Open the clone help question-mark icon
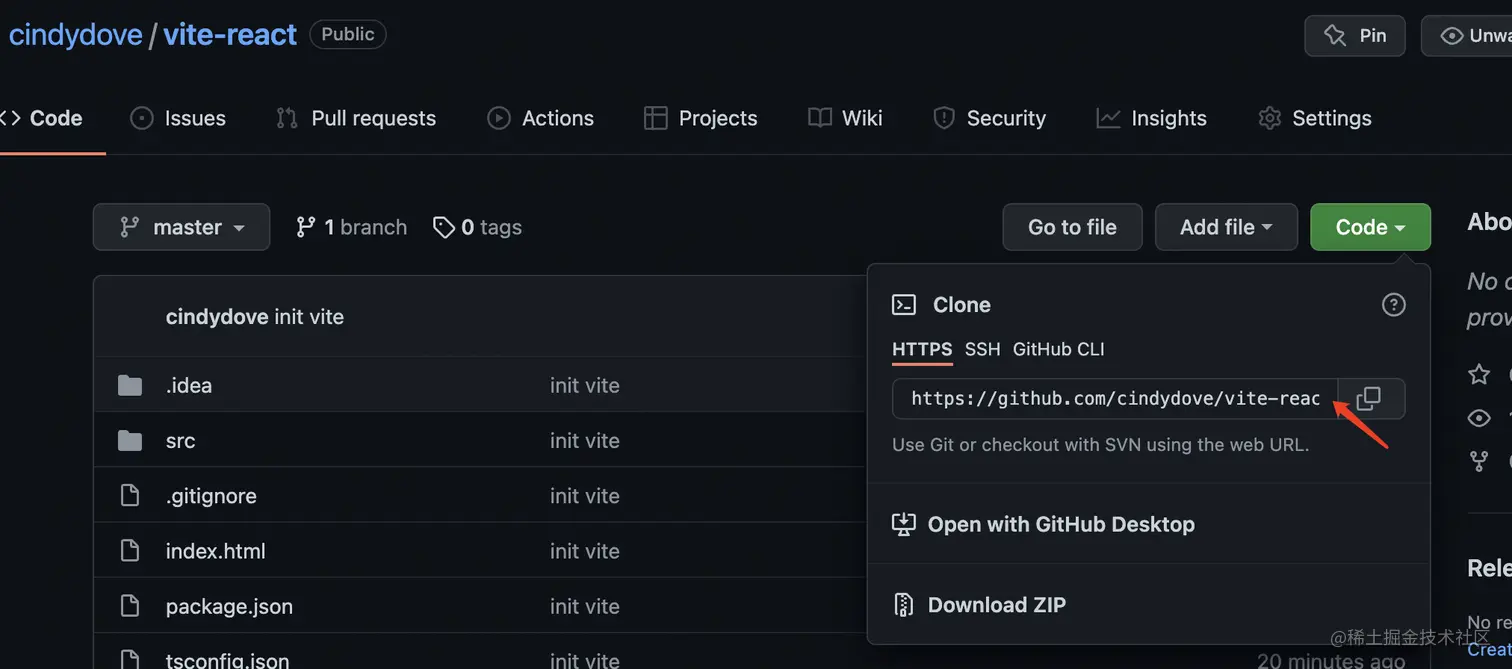1512x669 pixels. point(1393,305)
